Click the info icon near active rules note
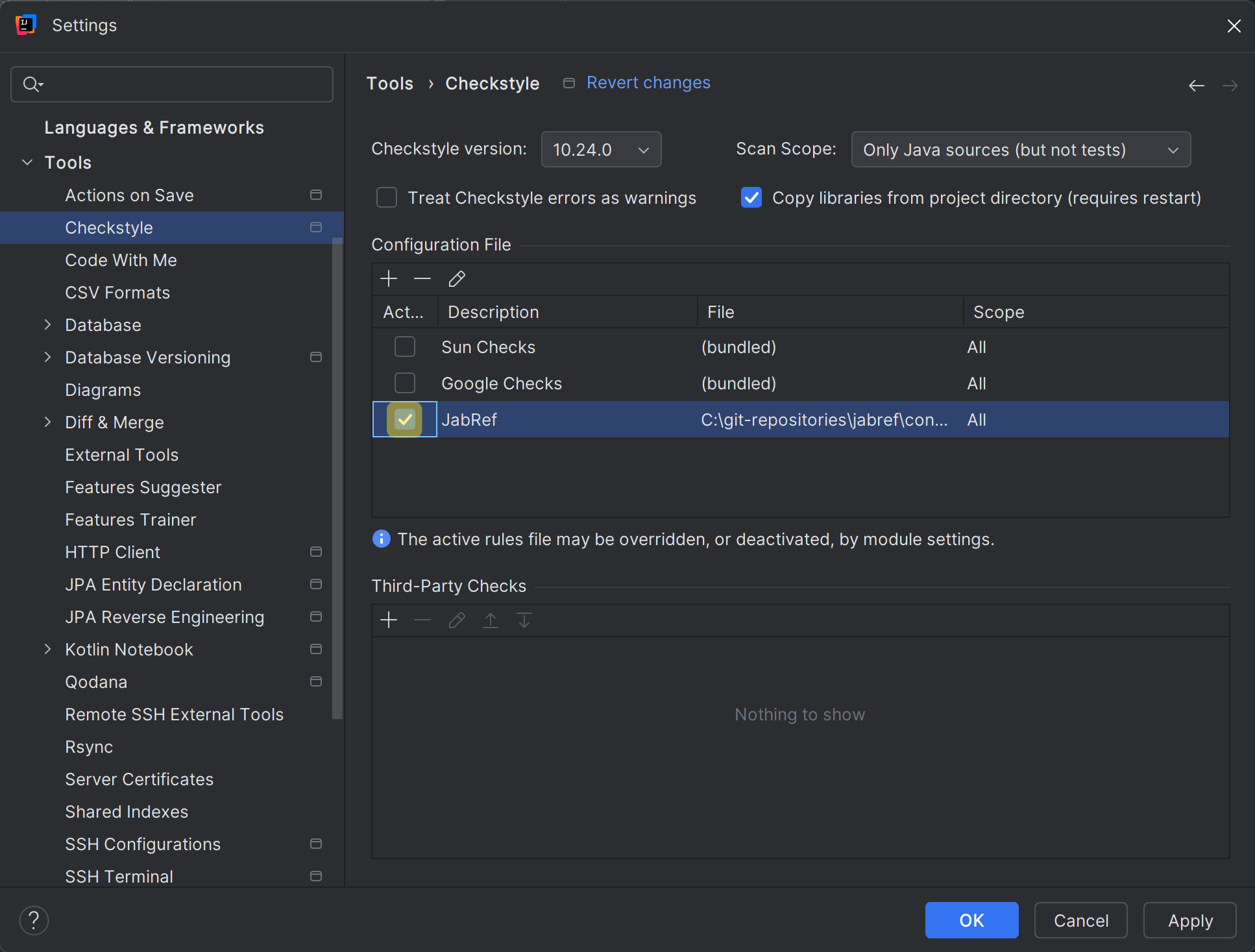Viewport: 1255px width, 952px height. [382, 539]
